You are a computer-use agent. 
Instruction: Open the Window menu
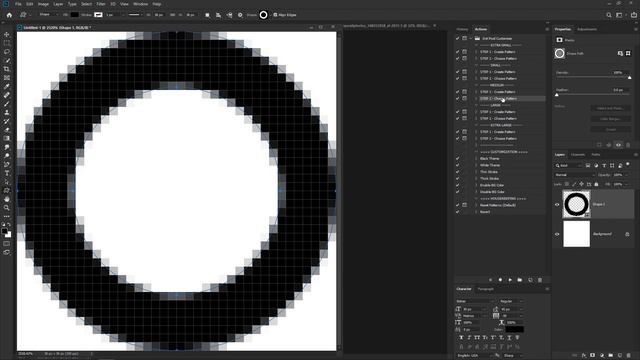pos(140,4)
